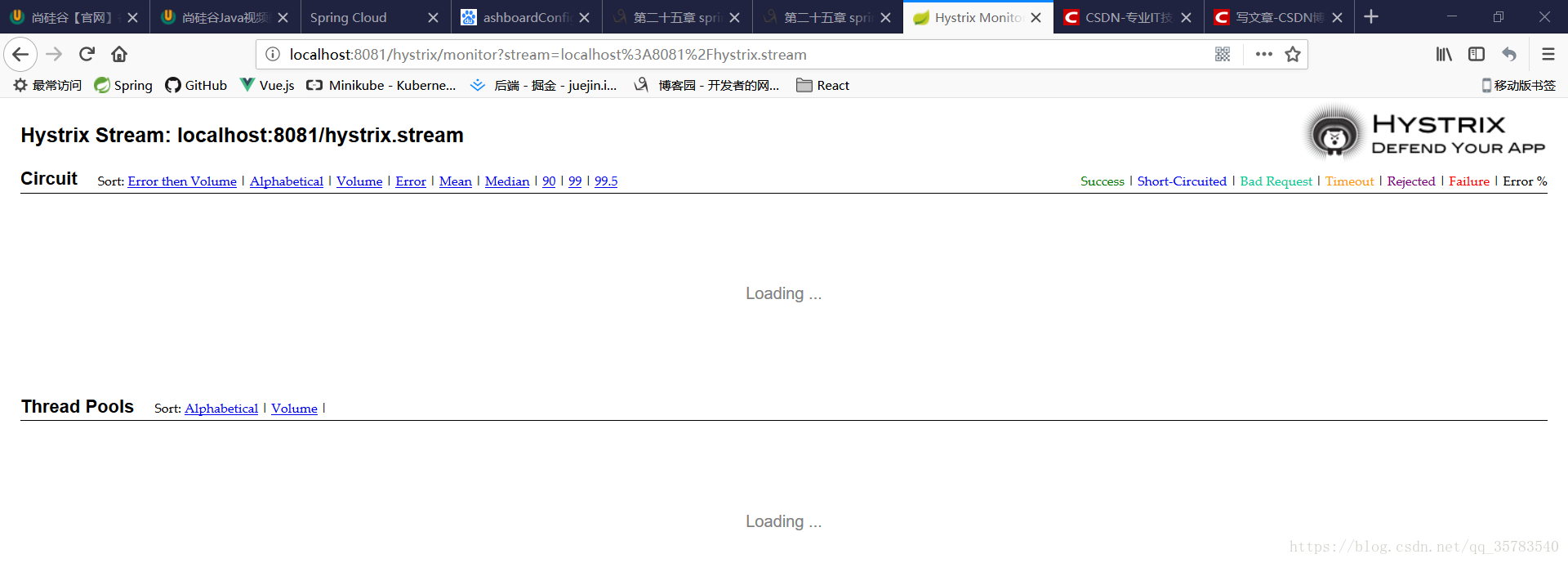Click the Short-Circuited legend label

(1182, 181)
